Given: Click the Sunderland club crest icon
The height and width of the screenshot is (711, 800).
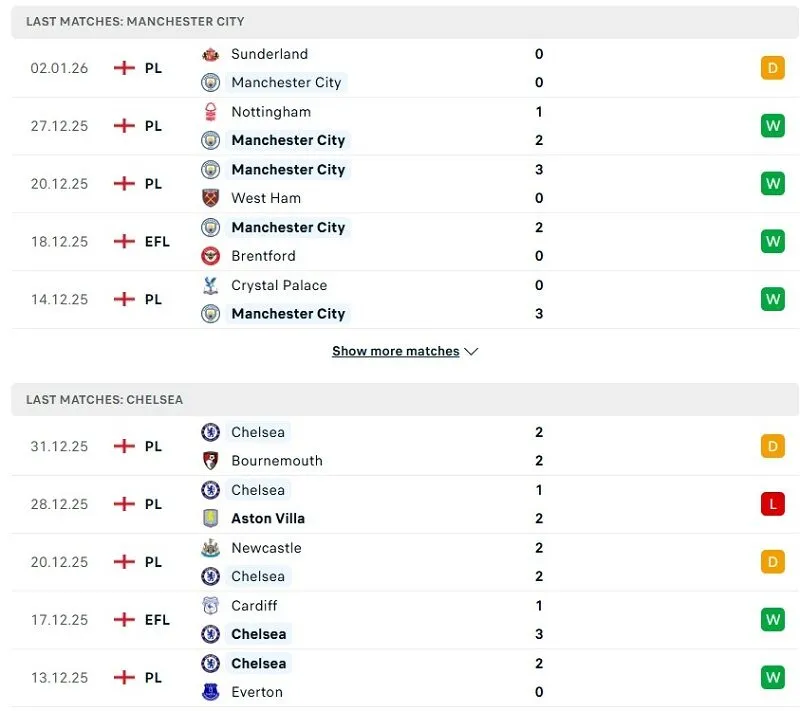Looking at the screenshot, I should click(x=210, y=54).
